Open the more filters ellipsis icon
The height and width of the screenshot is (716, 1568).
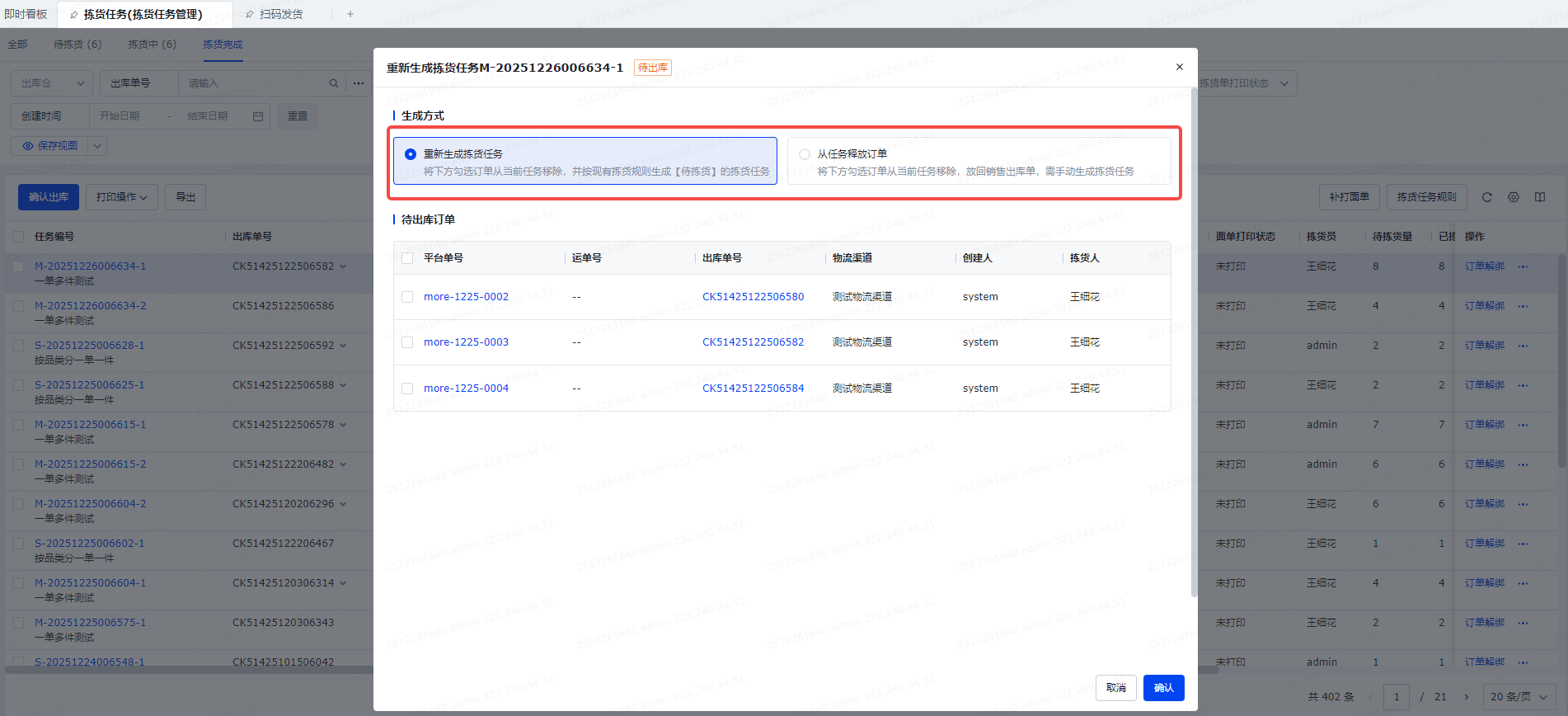pyautogui.click(x=359, y=83)
